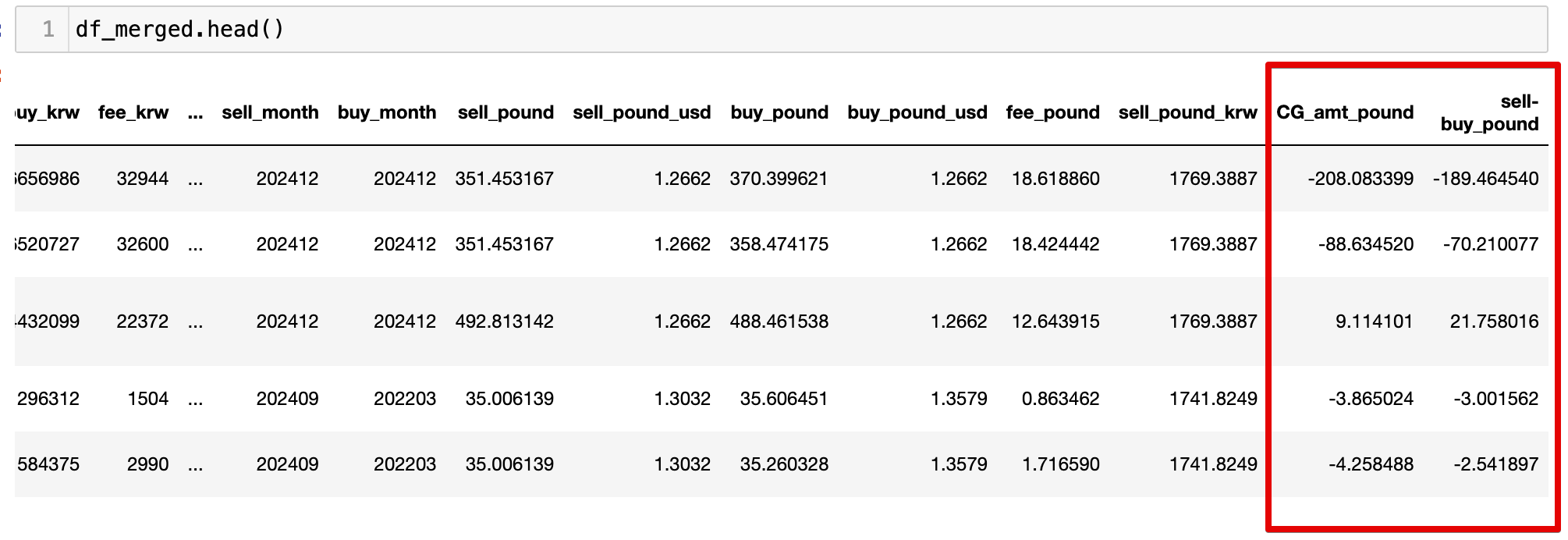This screenshot has width=1568, height=540.
Task: Click the fee_krw column header
Action: pyautogui.click(x=133, y=112)
